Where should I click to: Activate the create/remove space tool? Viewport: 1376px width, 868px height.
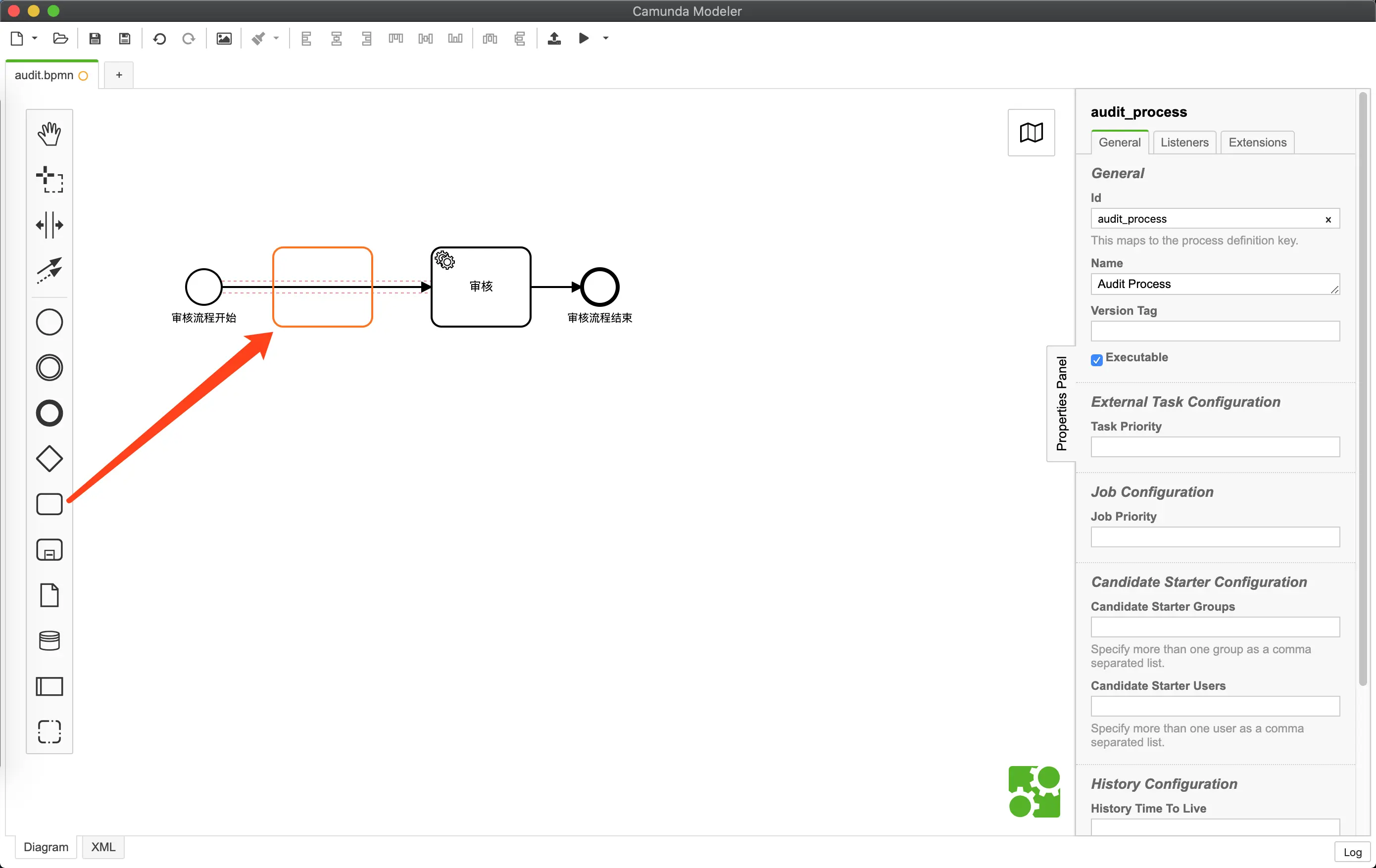pos(49,225)
